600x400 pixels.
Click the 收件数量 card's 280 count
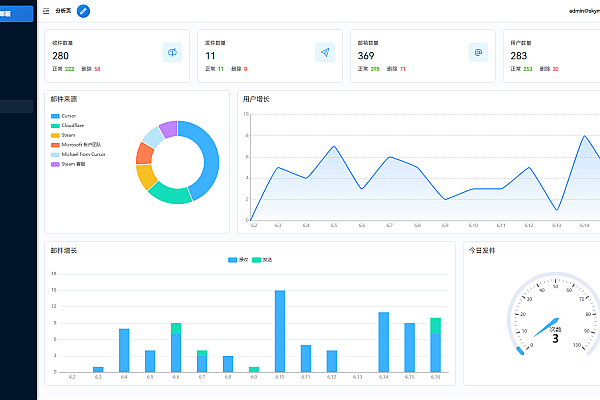pos(60,56)
